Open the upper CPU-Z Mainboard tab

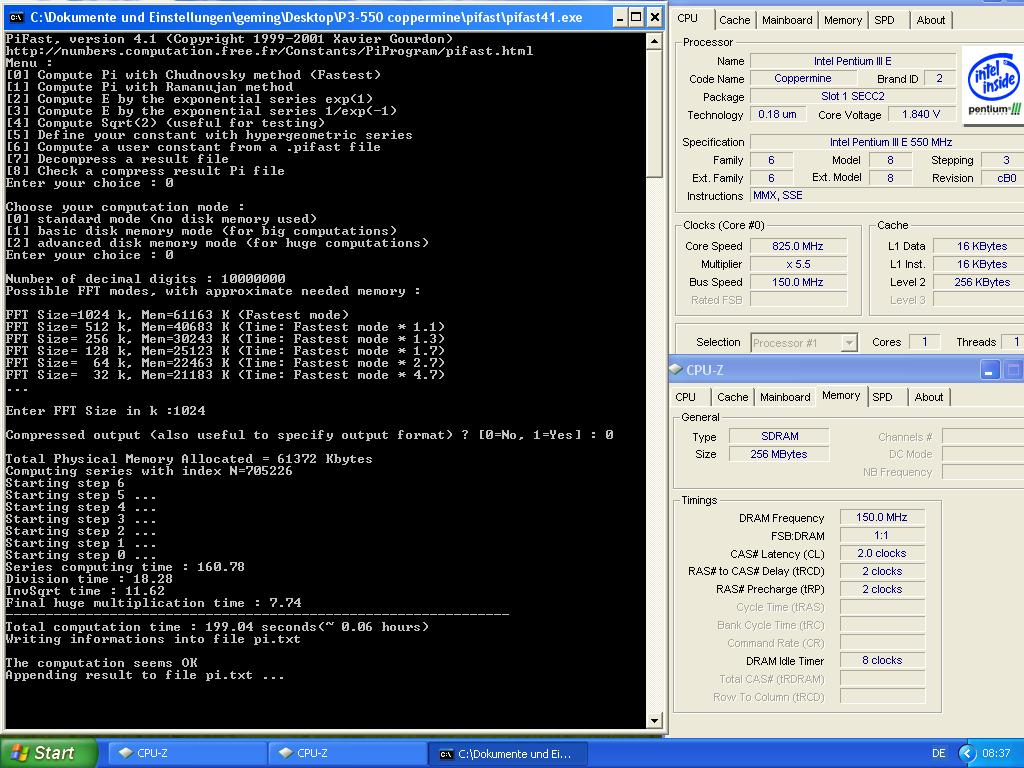(x=787, y=20)
